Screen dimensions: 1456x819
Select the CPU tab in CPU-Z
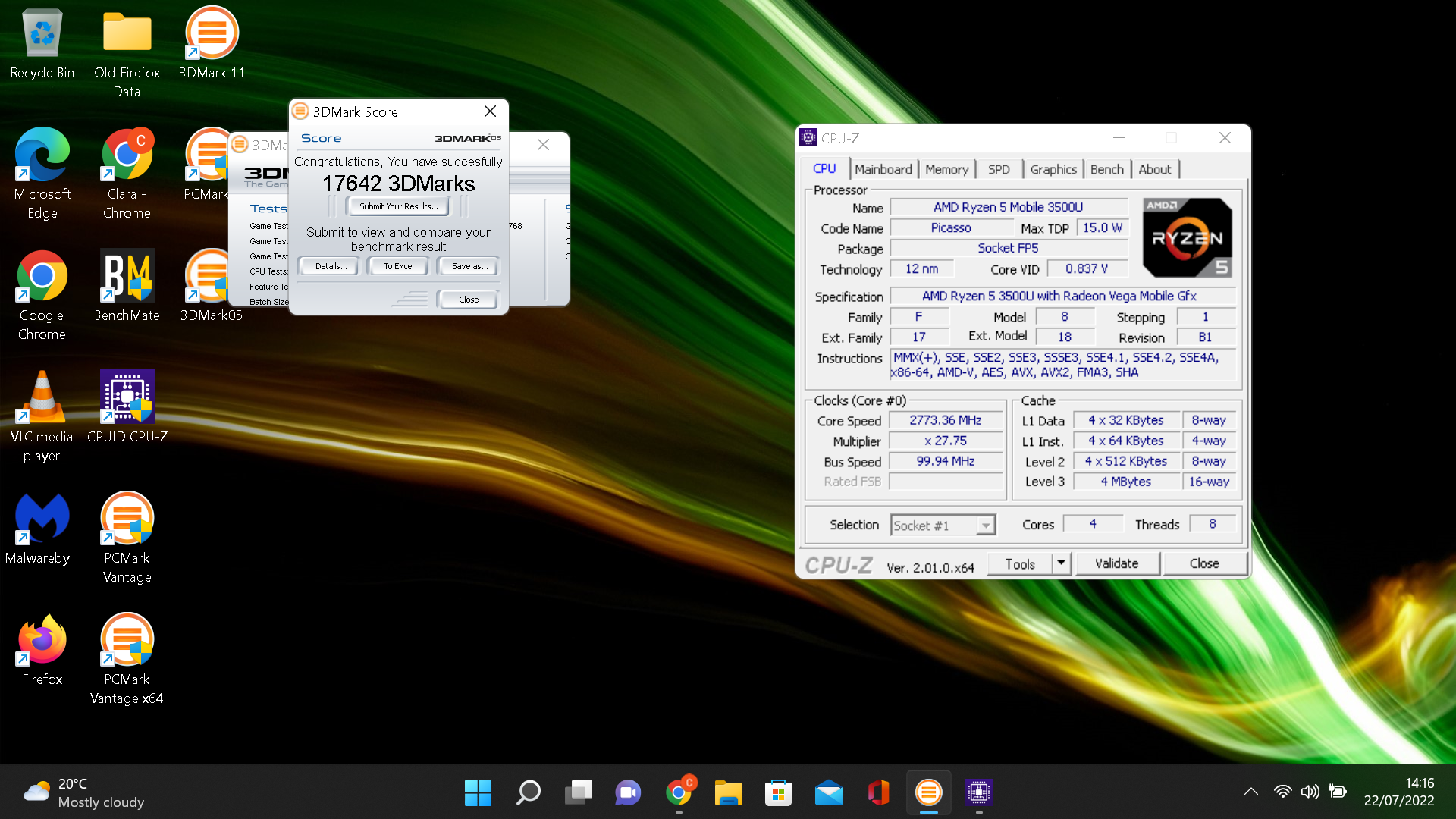[x=824, y=169]
